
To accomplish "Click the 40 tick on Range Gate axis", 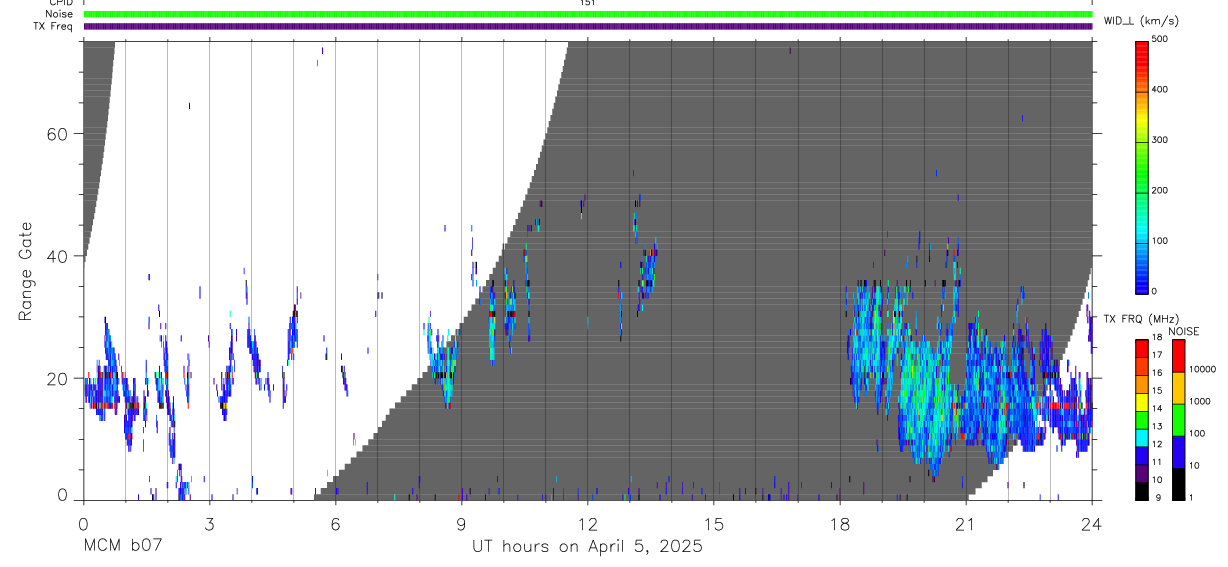I will 55,256.
